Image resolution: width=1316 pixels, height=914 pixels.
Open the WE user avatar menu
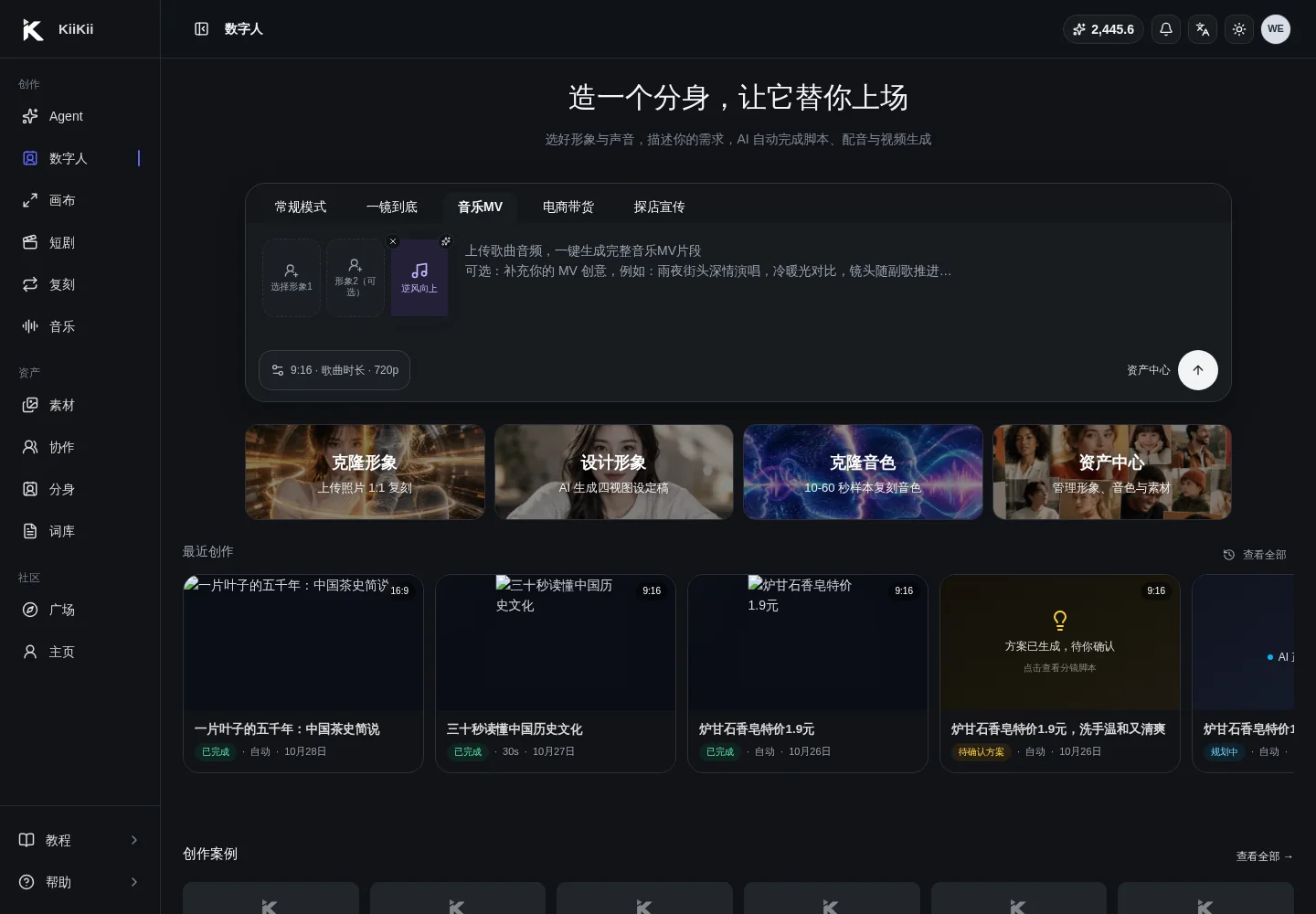click(x=1276, y=29)
